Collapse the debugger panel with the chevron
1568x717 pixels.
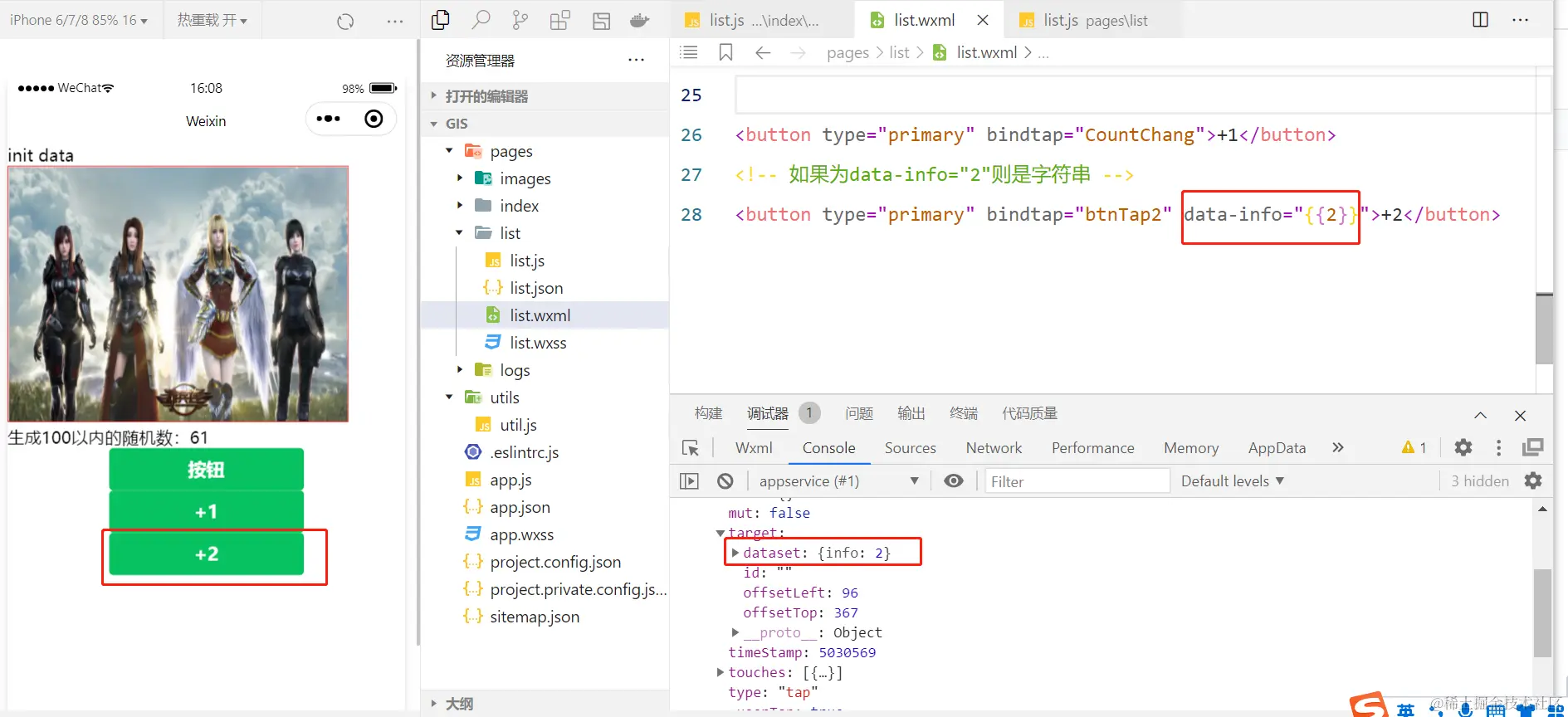[1480, 415]
